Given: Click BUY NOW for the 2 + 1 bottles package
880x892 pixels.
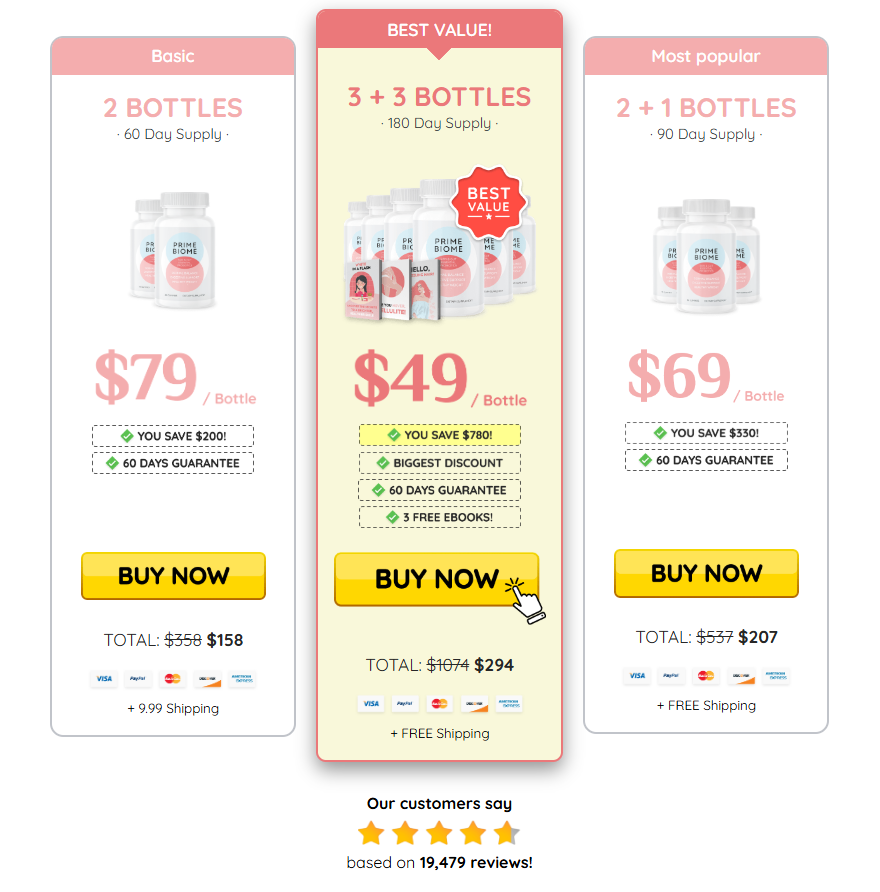Looking at the screenshot, I should click(707, 573).
